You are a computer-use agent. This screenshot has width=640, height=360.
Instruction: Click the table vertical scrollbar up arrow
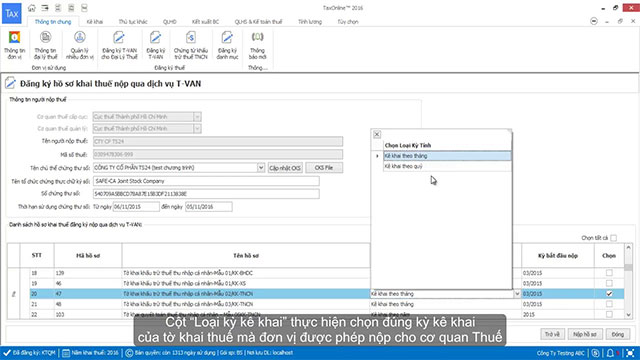pyautogui.click(x=628, y=247)
